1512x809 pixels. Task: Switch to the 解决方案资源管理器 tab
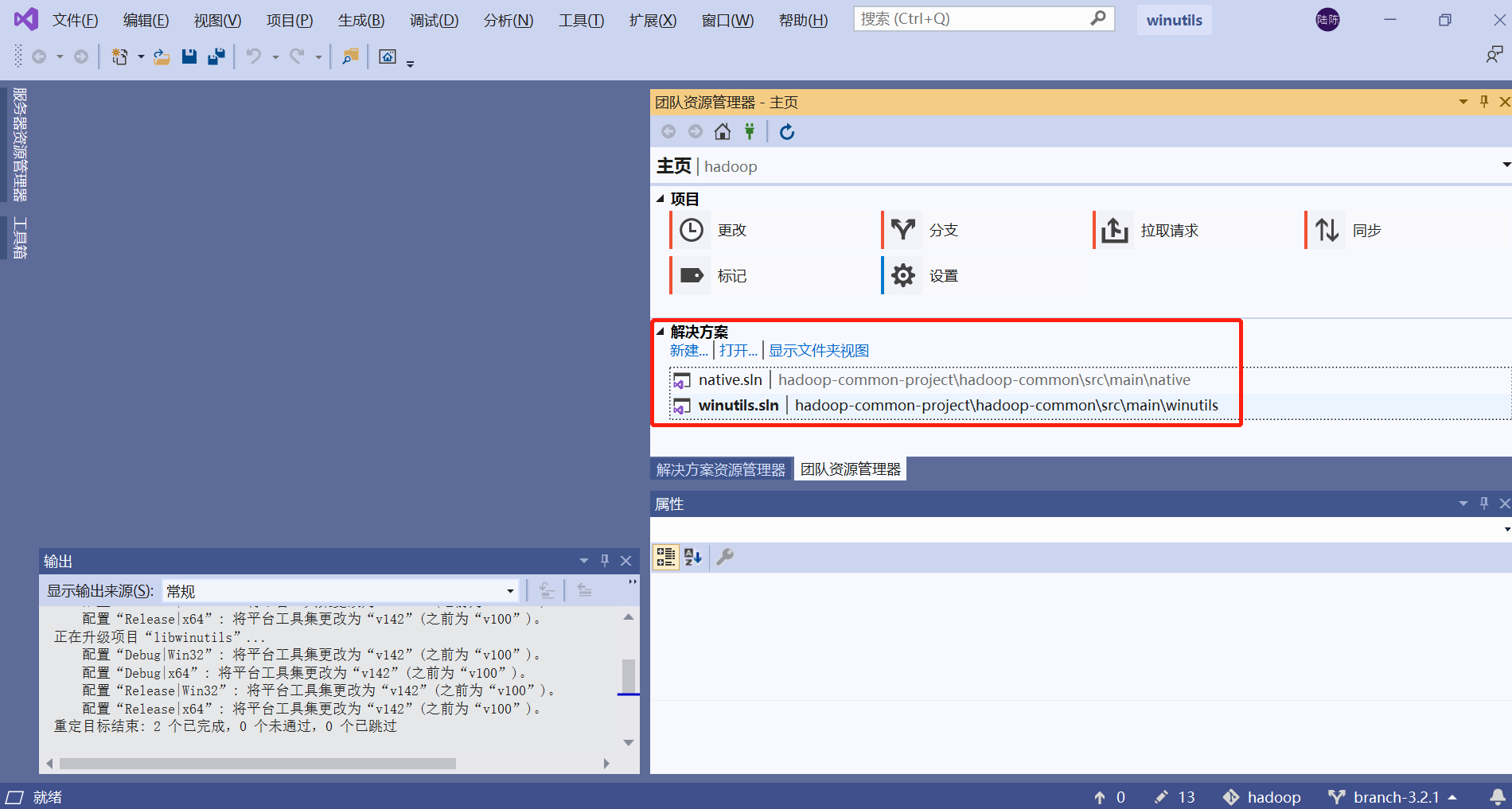[721, 469]
